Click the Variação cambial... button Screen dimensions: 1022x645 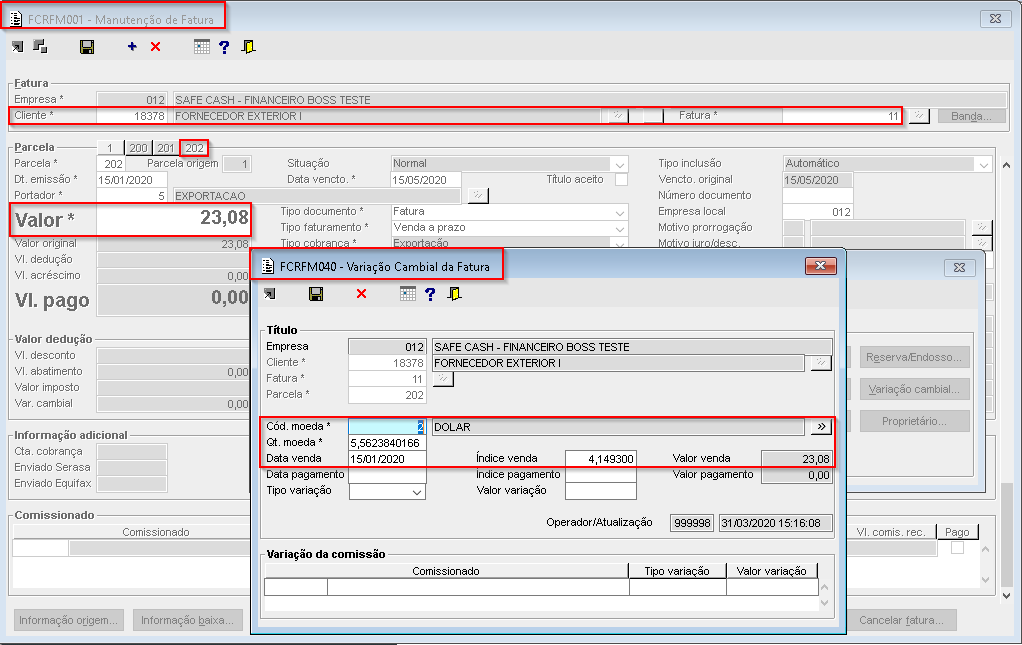tap(914, 389)
